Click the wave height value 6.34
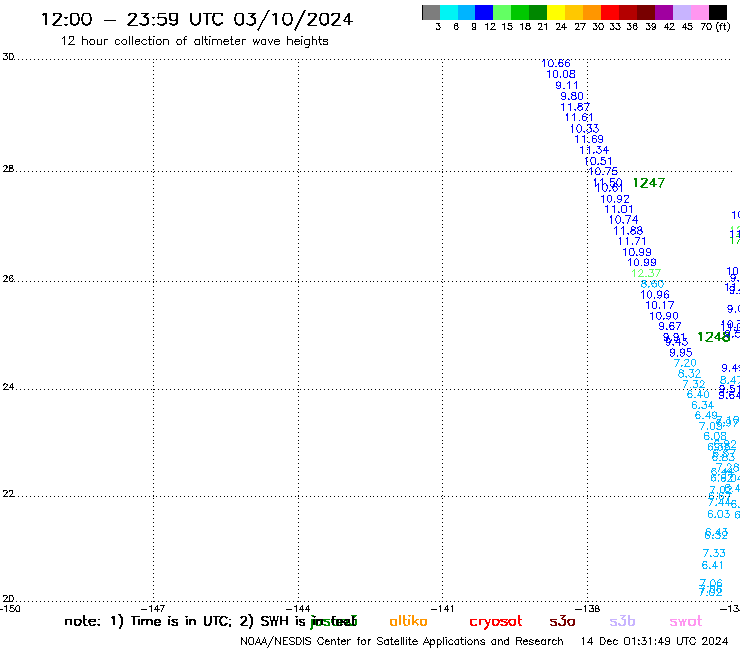This screenshot has width=740, height=650. pos(703,405)
